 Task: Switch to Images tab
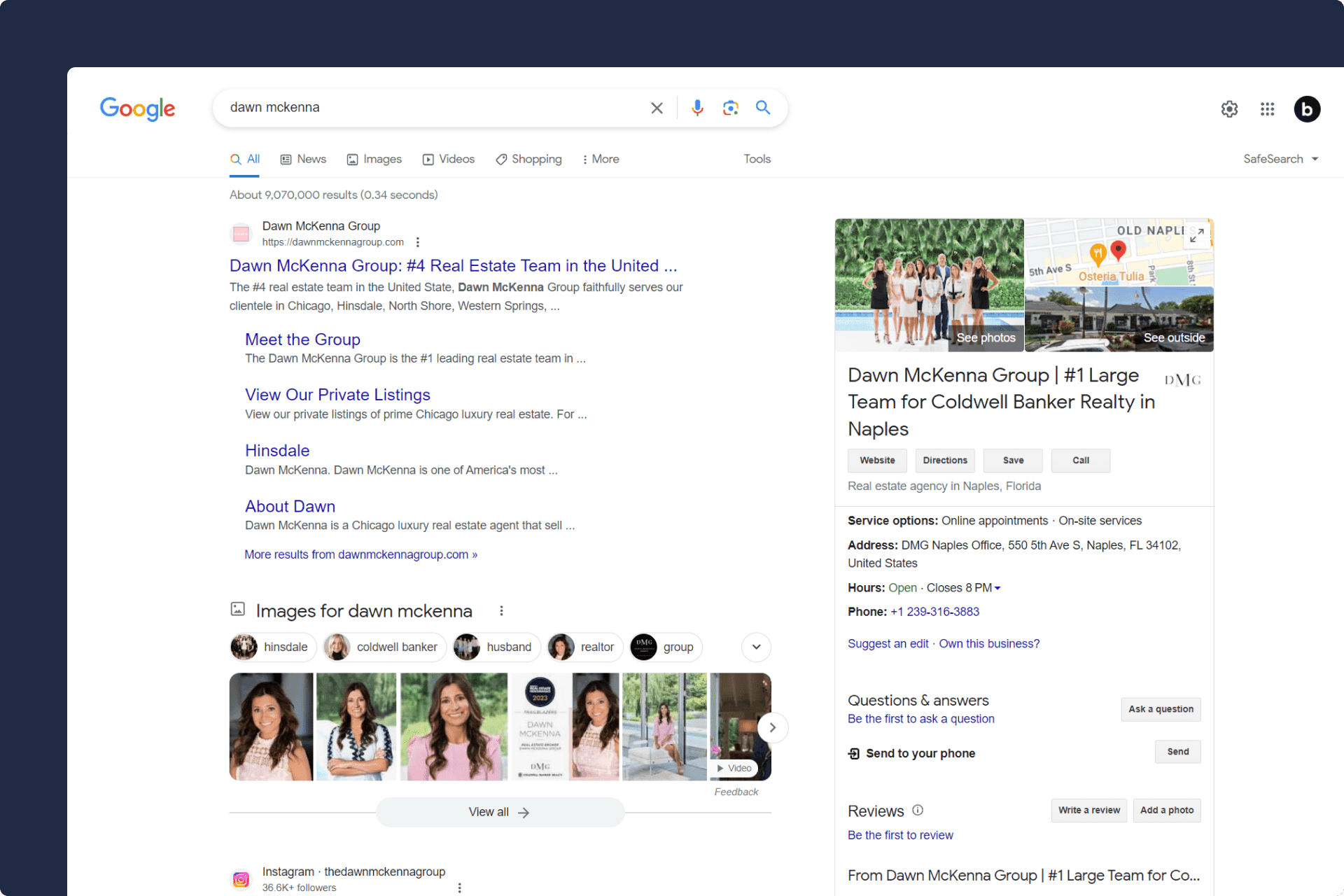(x=374, y=159)
